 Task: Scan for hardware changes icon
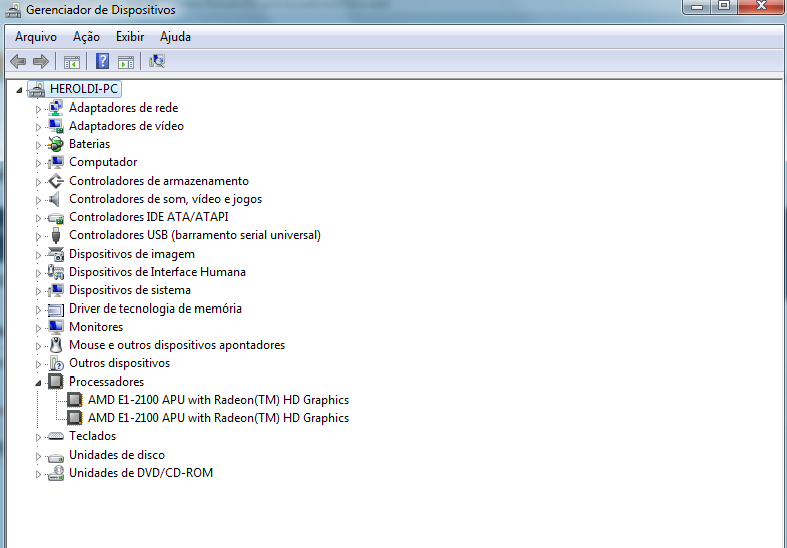pyautogui.click(x=157, y=61)
